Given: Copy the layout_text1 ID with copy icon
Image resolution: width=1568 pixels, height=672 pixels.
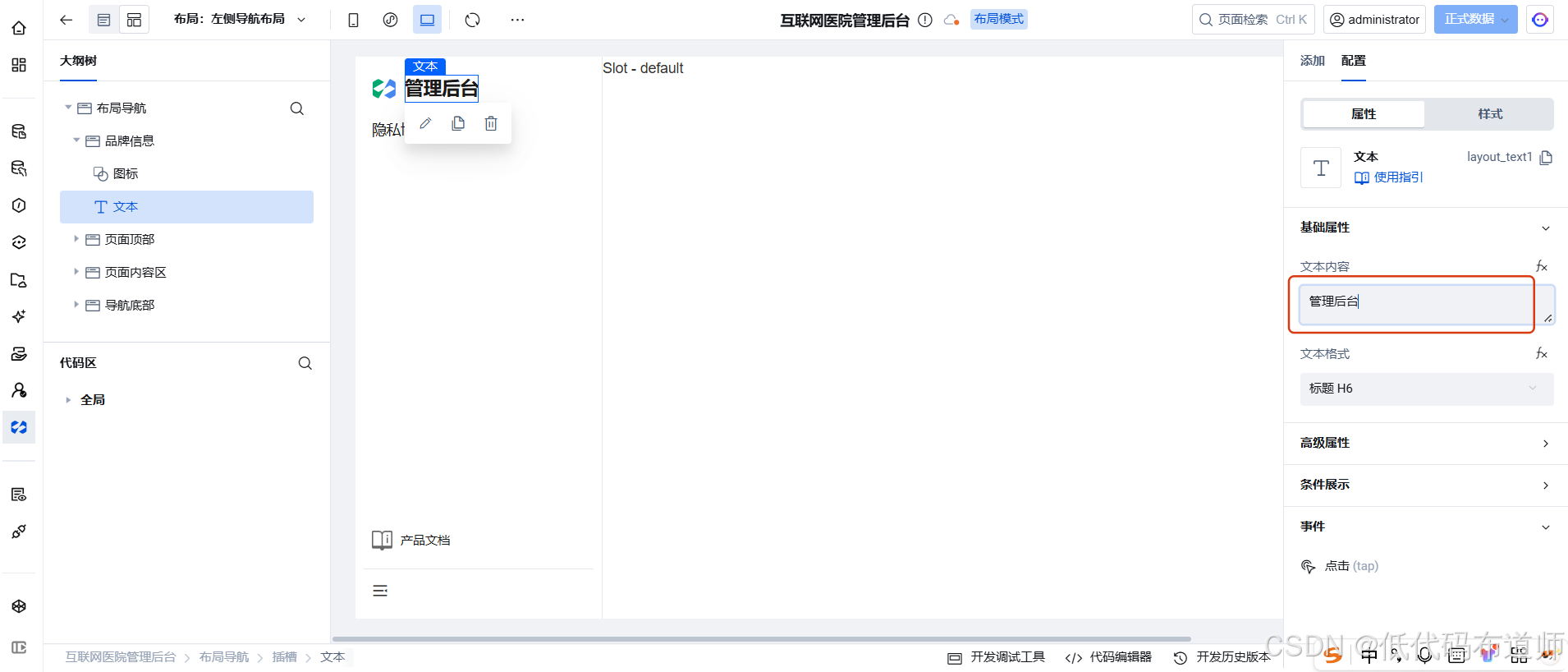Looking at the screenshot, I should point(1546,157).
